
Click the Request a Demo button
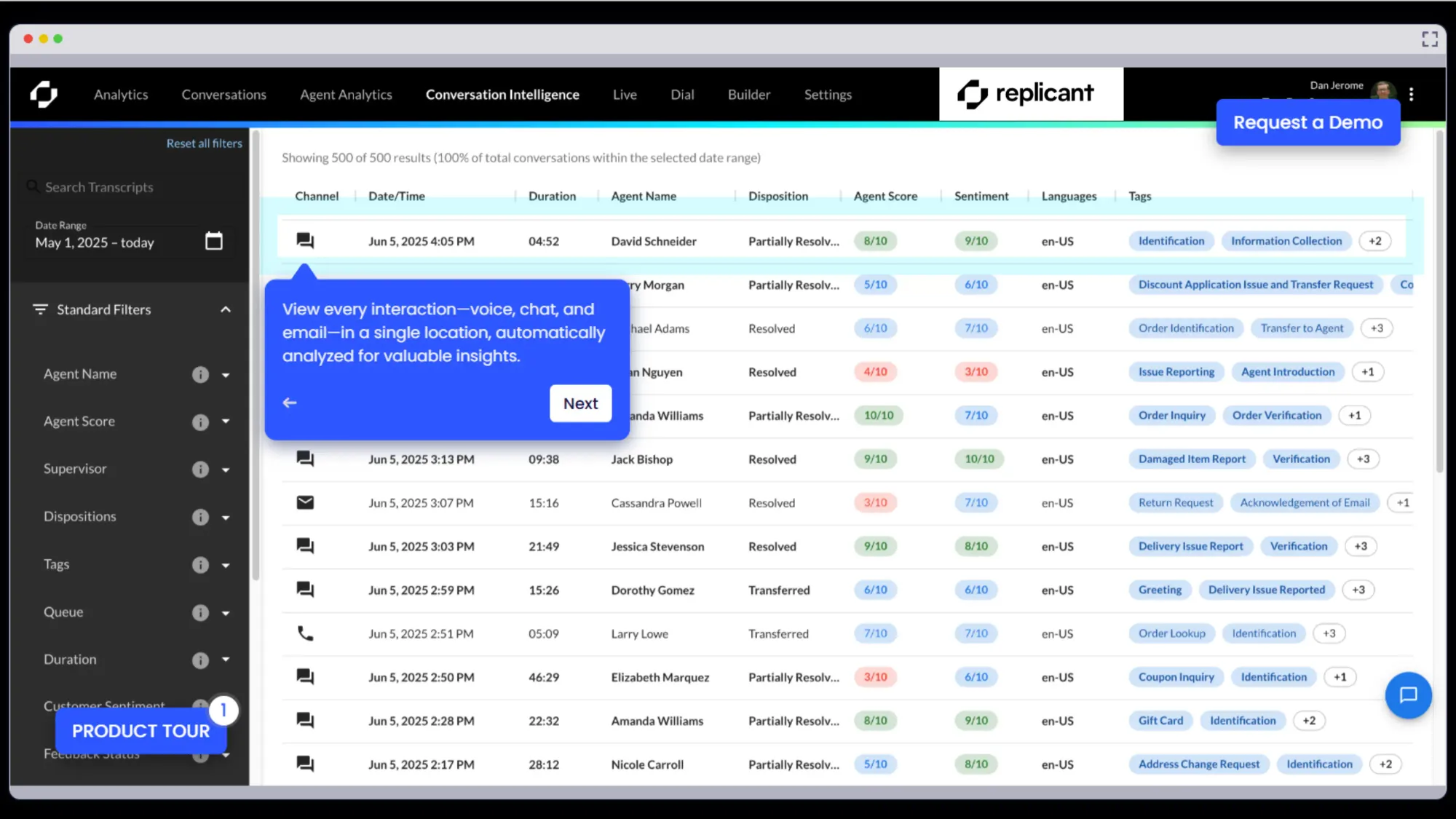[1307, 122]
